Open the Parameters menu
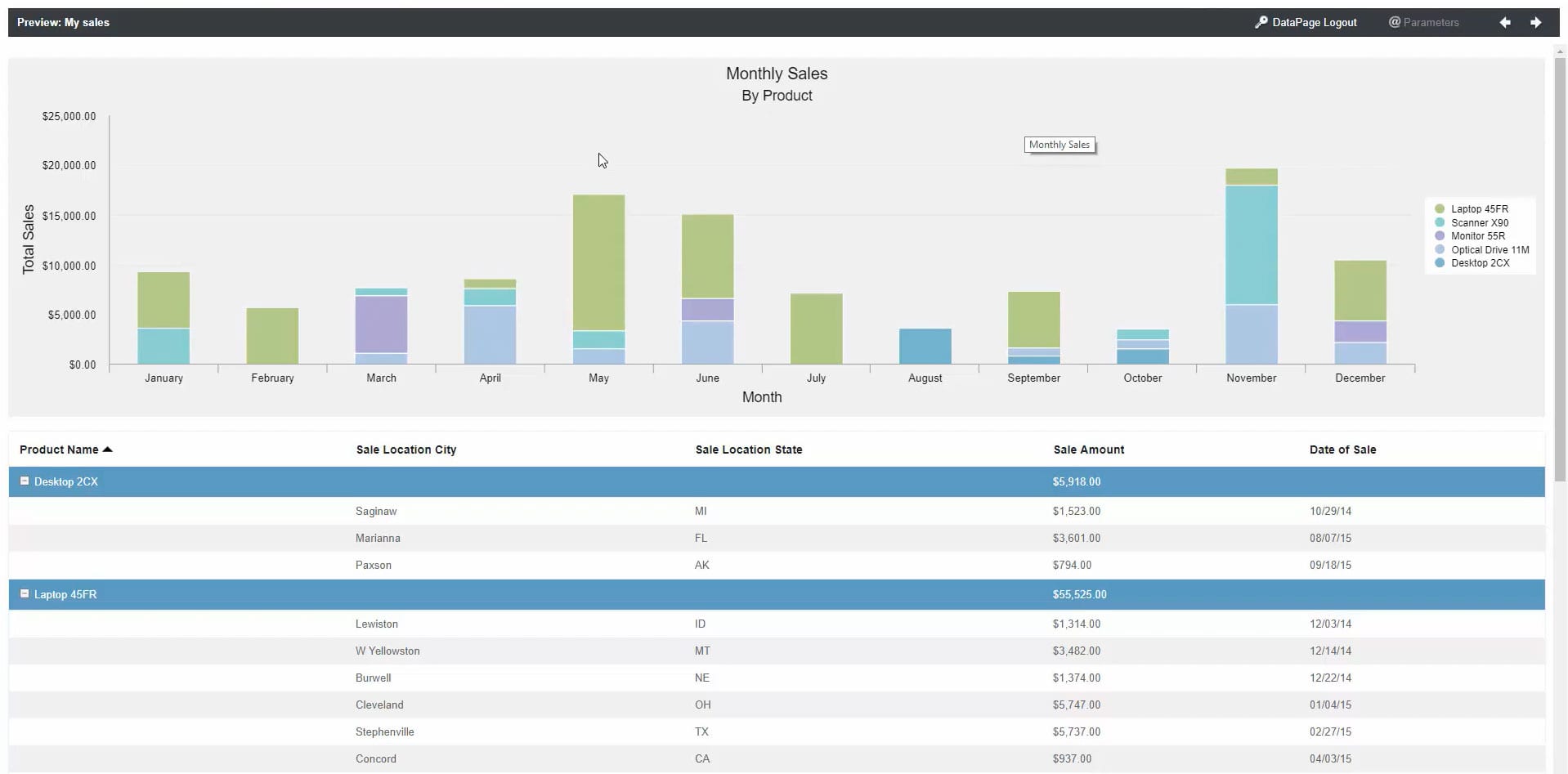 click(1423, 23)
